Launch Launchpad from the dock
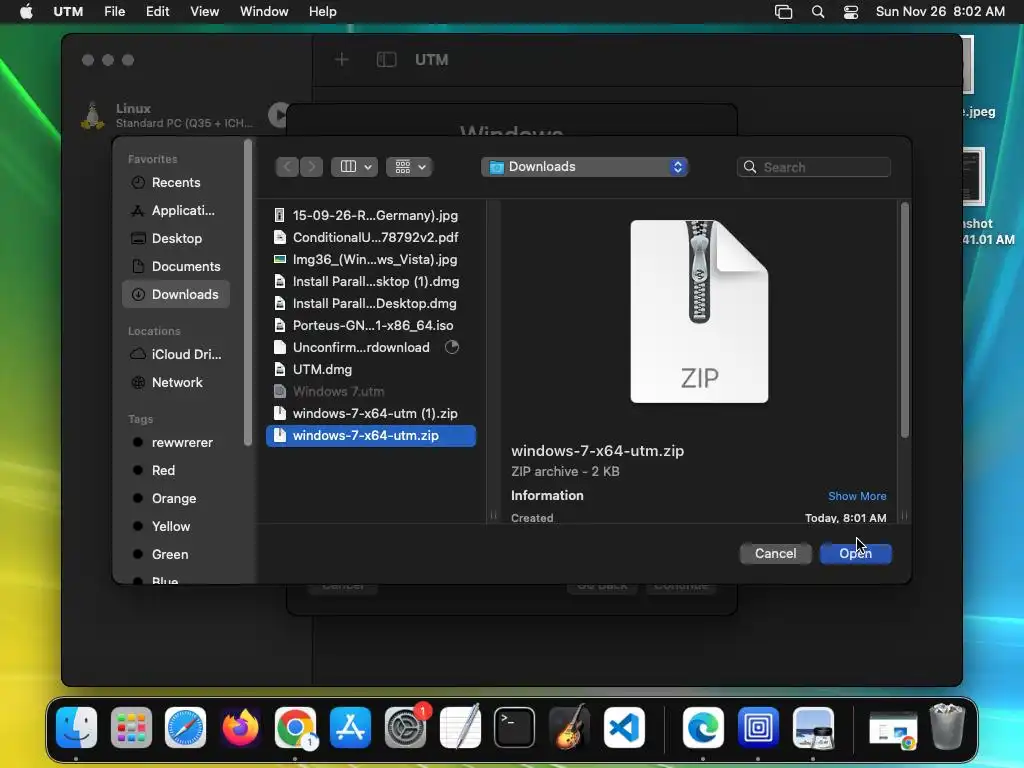This screenshot has width=1024, height=768. pos(131,727)
